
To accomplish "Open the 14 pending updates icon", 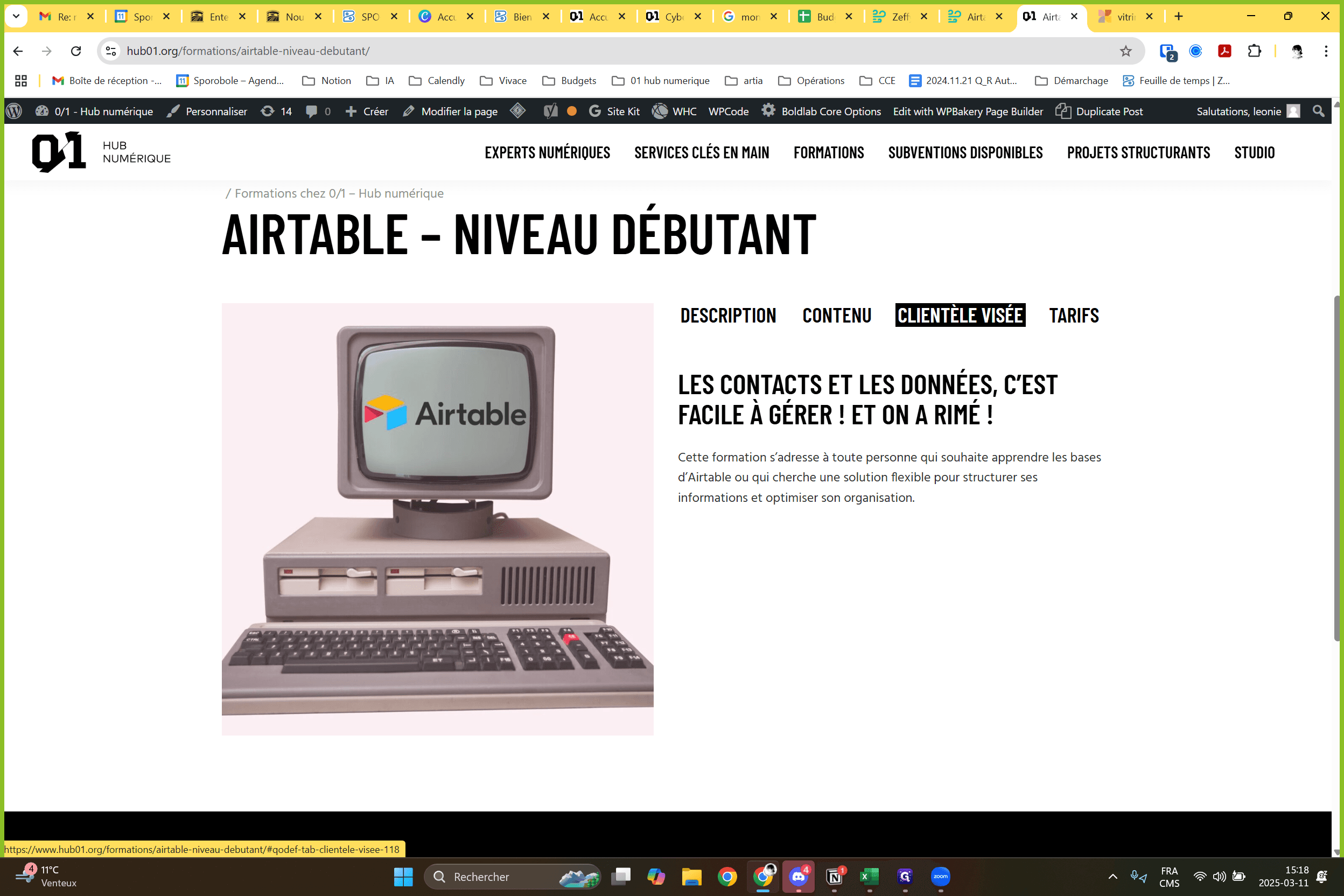I will (277, 111).
